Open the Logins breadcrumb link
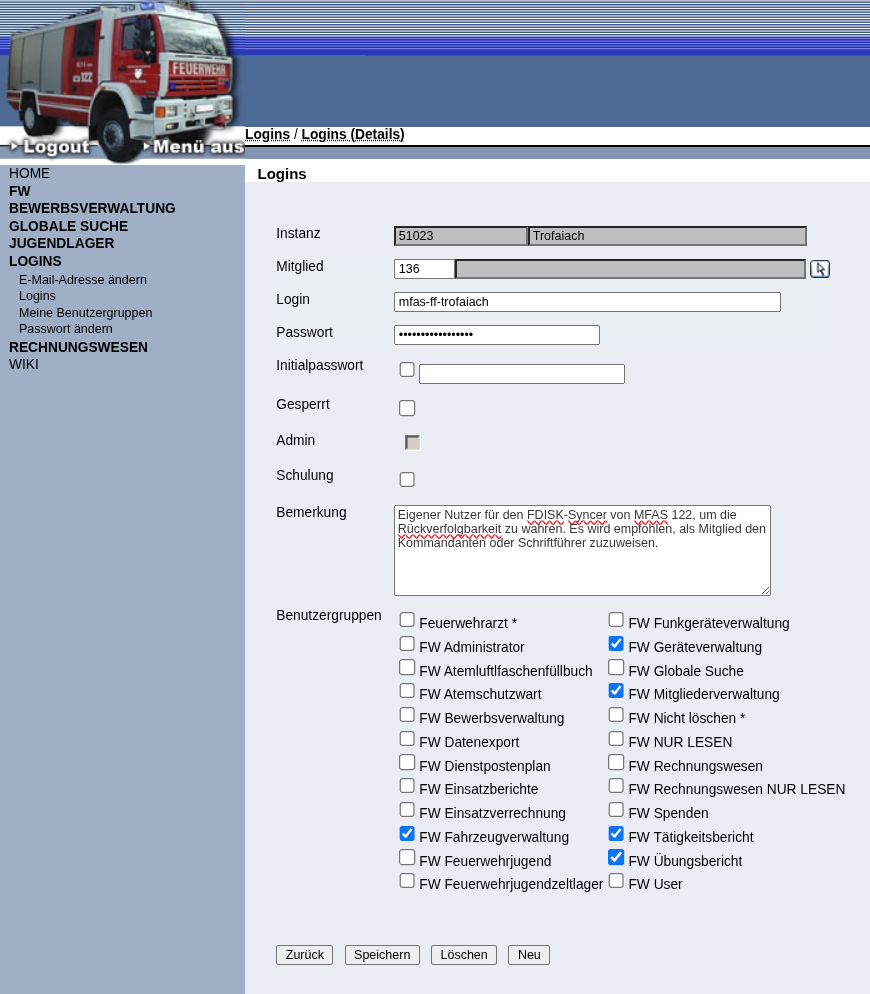 click(267, 134)
